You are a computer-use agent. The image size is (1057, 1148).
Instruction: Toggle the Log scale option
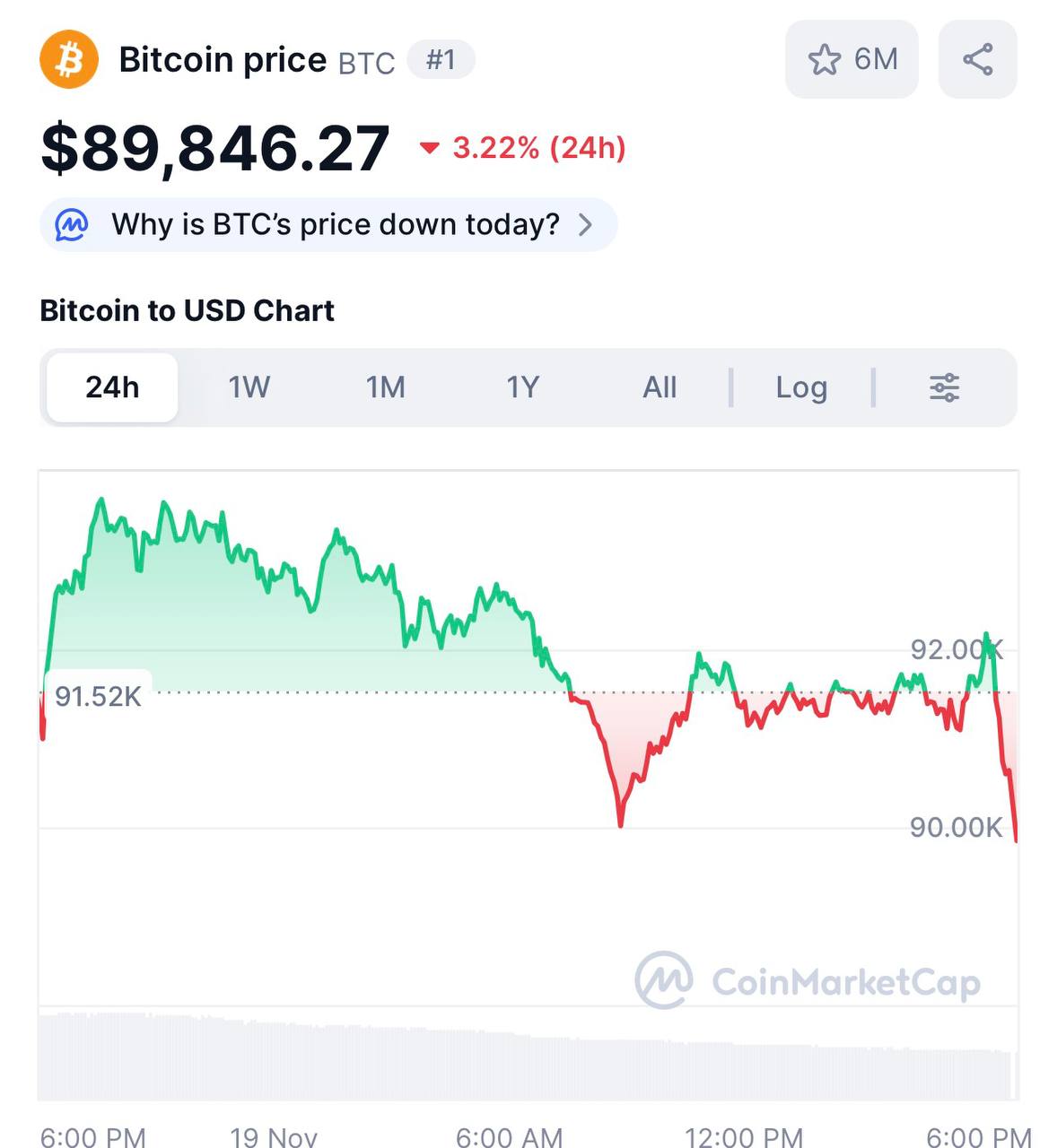coord(801,387)
